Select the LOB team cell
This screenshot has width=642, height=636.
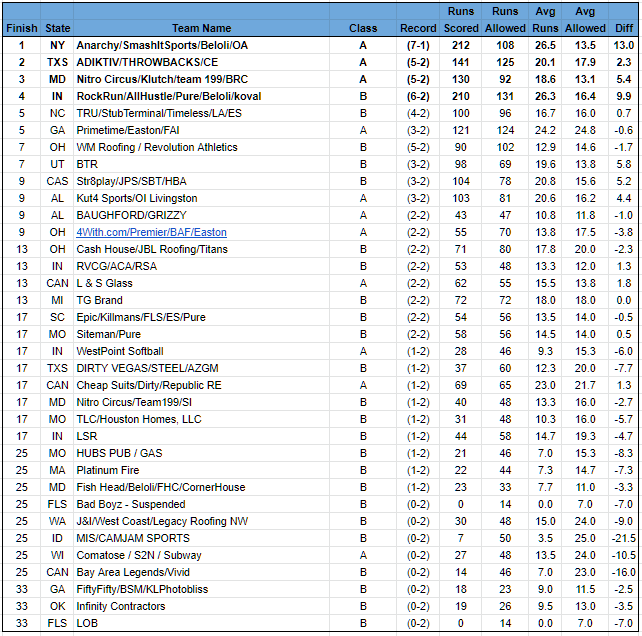click(201, 623)
